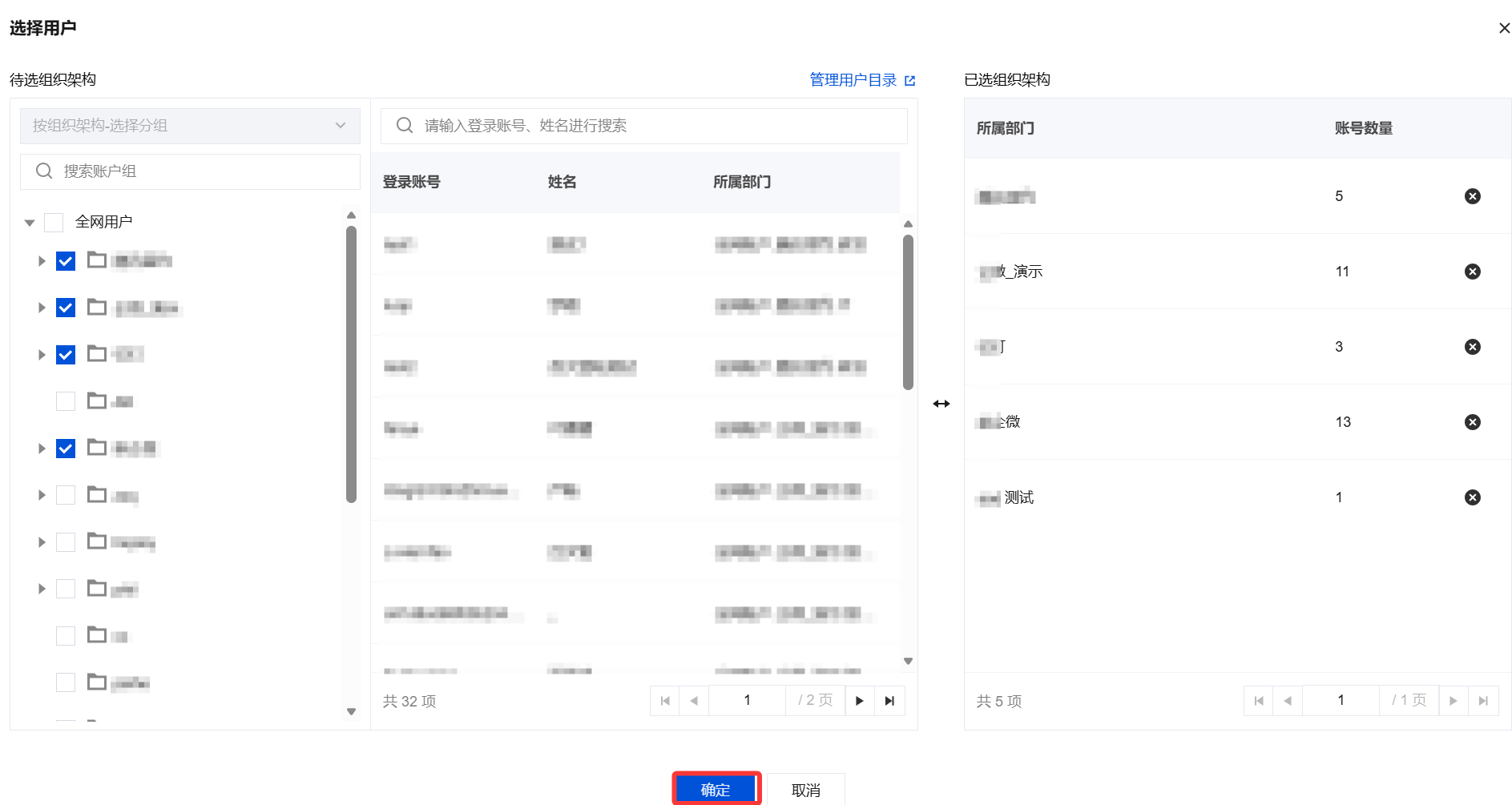
Task: Click the swap arrows between panels
Action: [941, 404]
